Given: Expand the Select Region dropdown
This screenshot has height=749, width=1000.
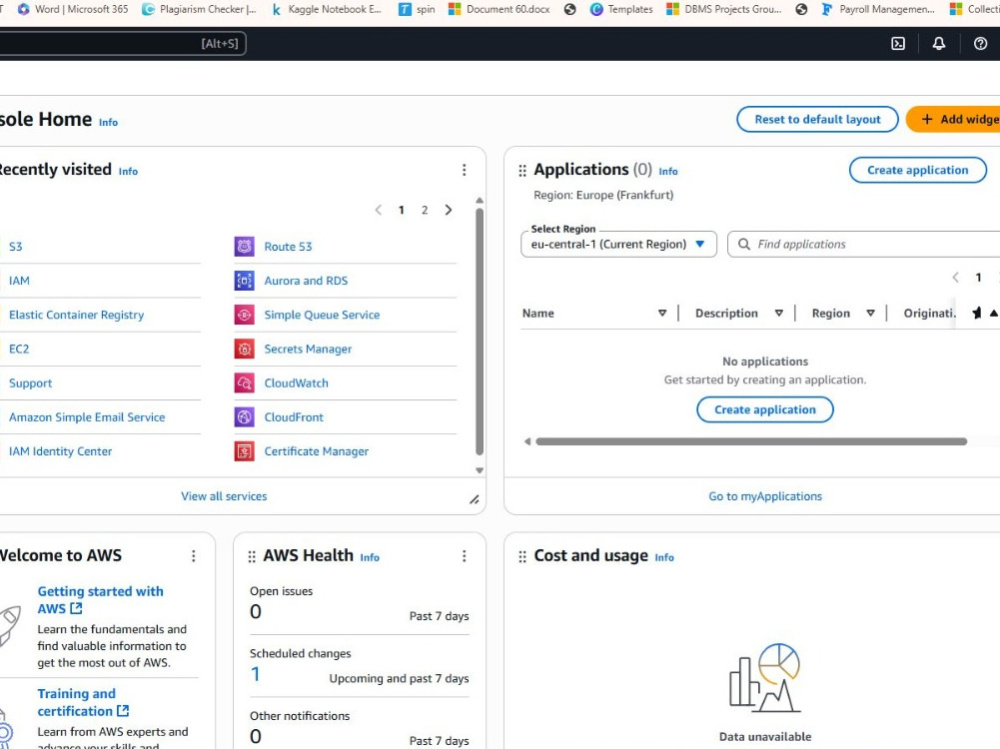Looking at the screenshot, I should (x=619, y=244).
